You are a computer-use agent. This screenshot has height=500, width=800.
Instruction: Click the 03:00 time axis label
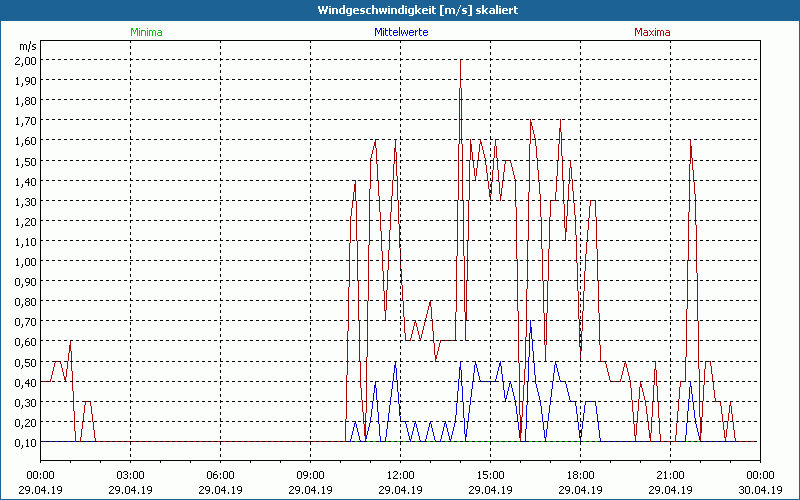pyautogui.click(x=130, y=475)
